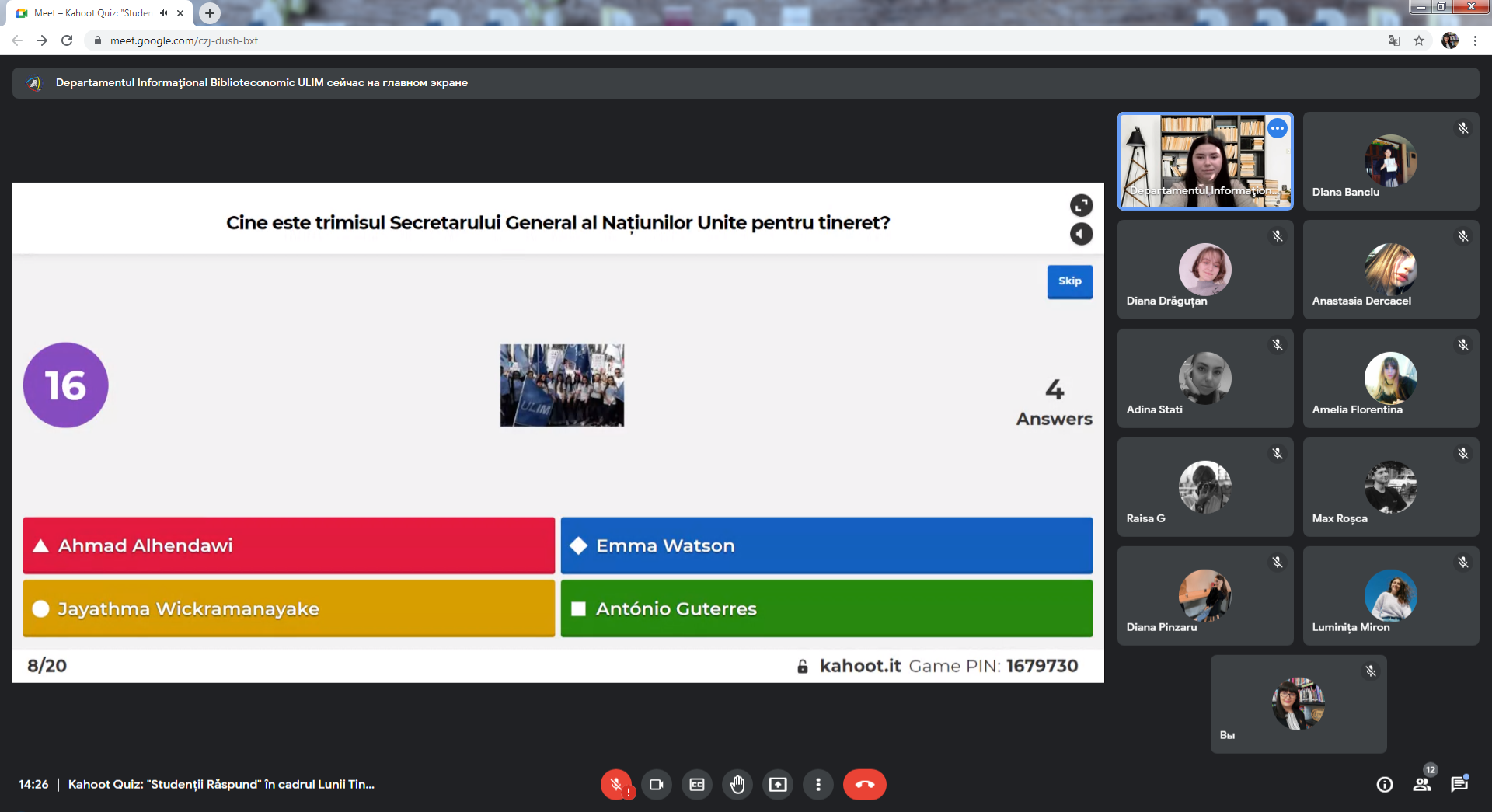Click Raisa G's muted mic icon
Image resolution: width=1492 pixels, height=812 pixels.
(x=1278, y=454)
